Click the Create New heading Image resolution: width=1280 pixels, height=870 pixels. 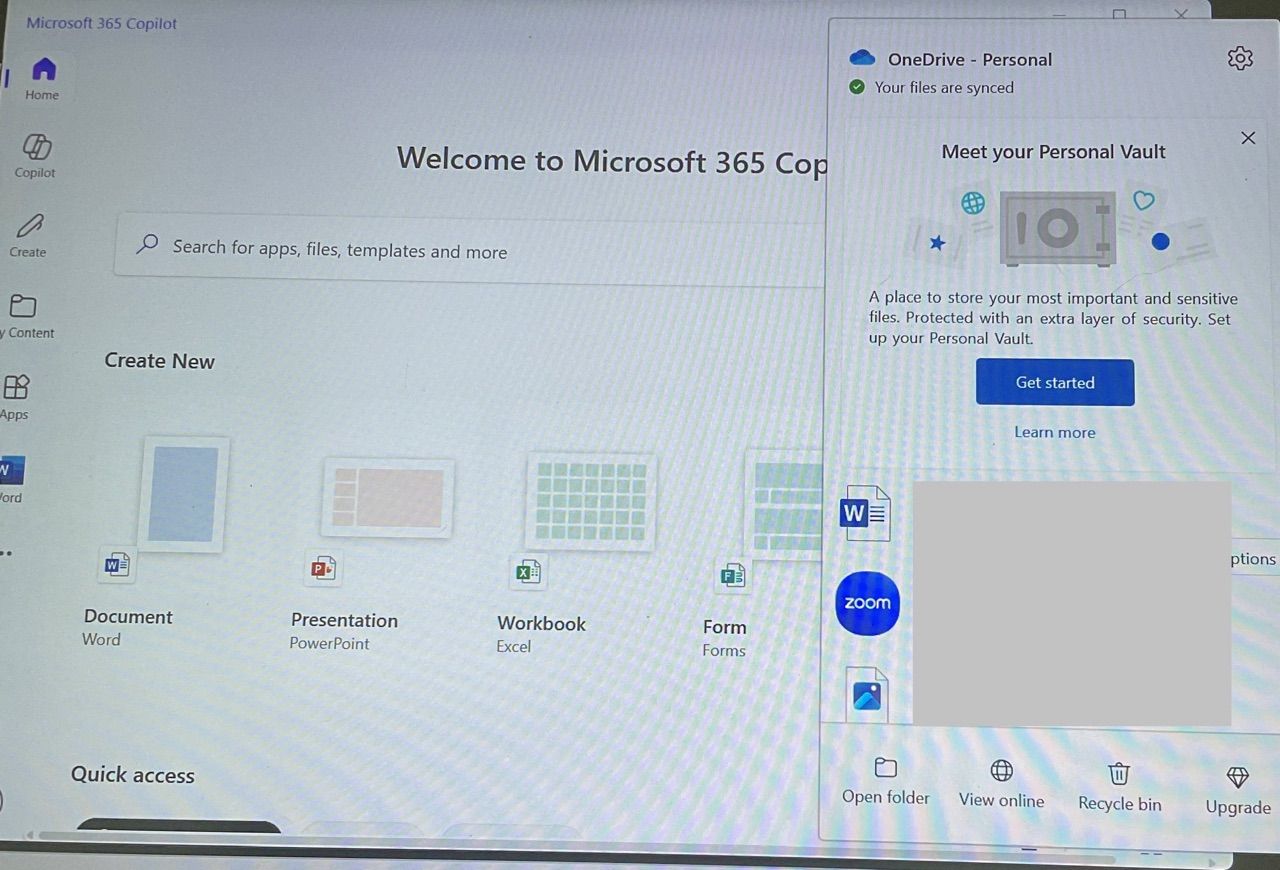click(x=160, y=361)
